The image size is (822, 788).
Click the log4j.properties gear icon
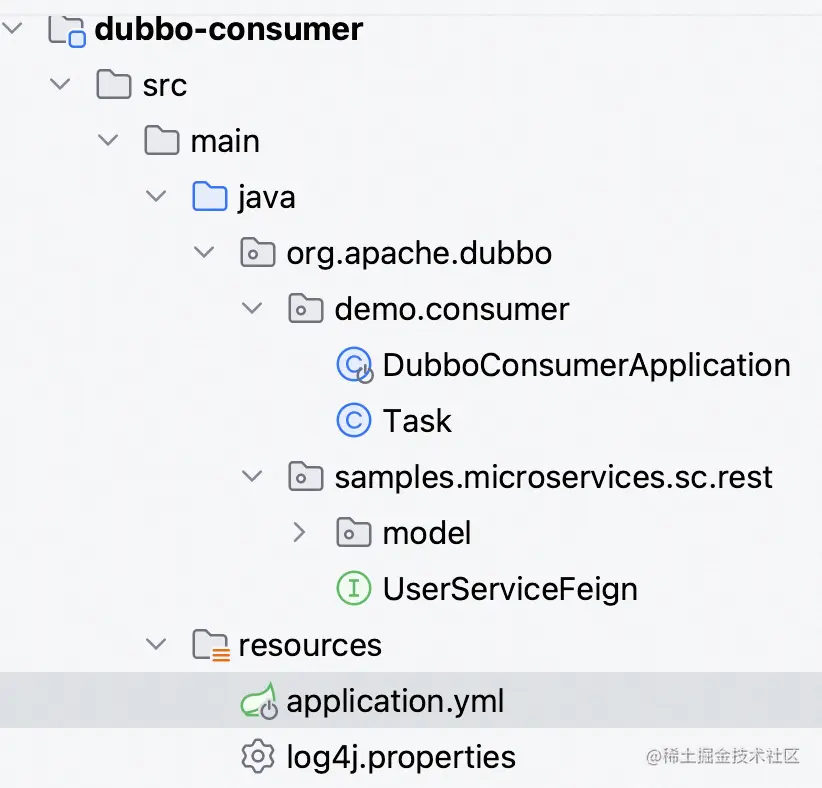click(x=258, y=757)
